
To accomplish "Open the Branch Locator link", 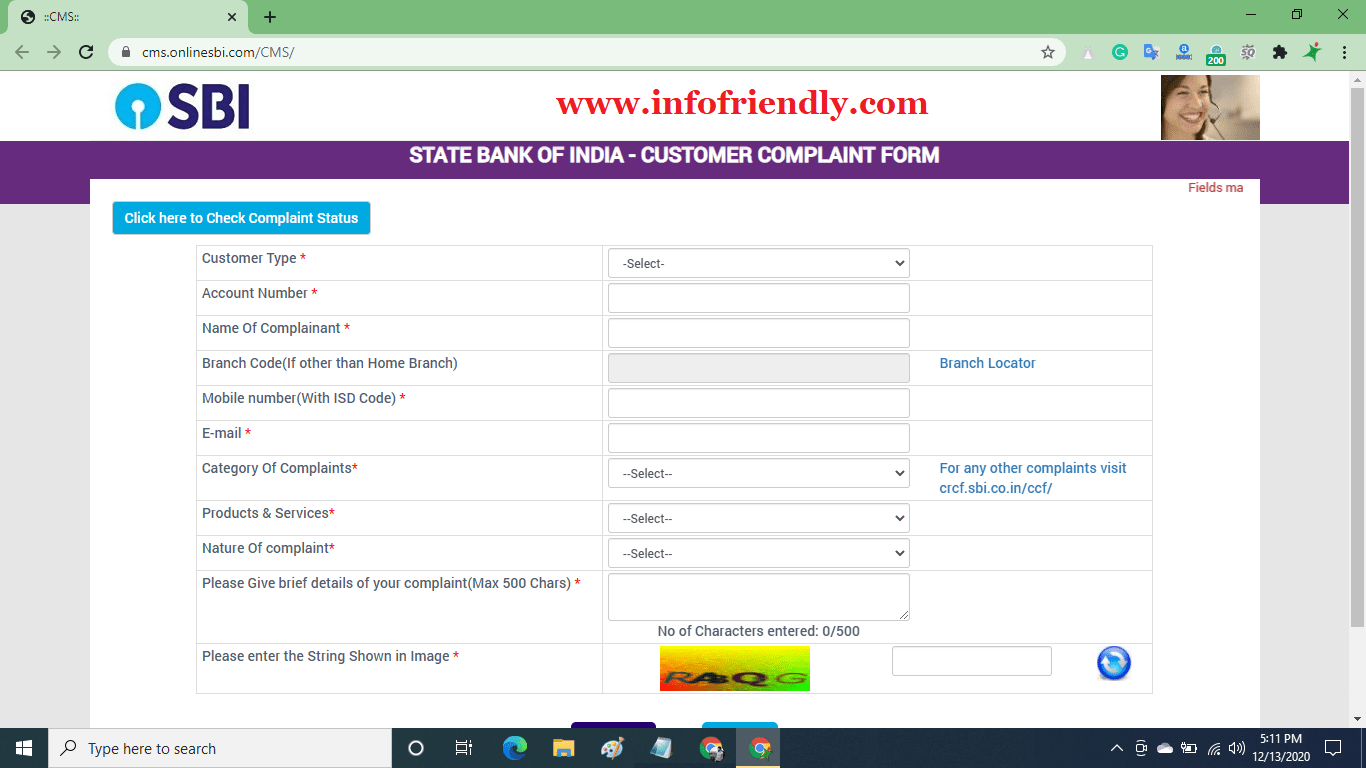I will click(x=987, y=363).
